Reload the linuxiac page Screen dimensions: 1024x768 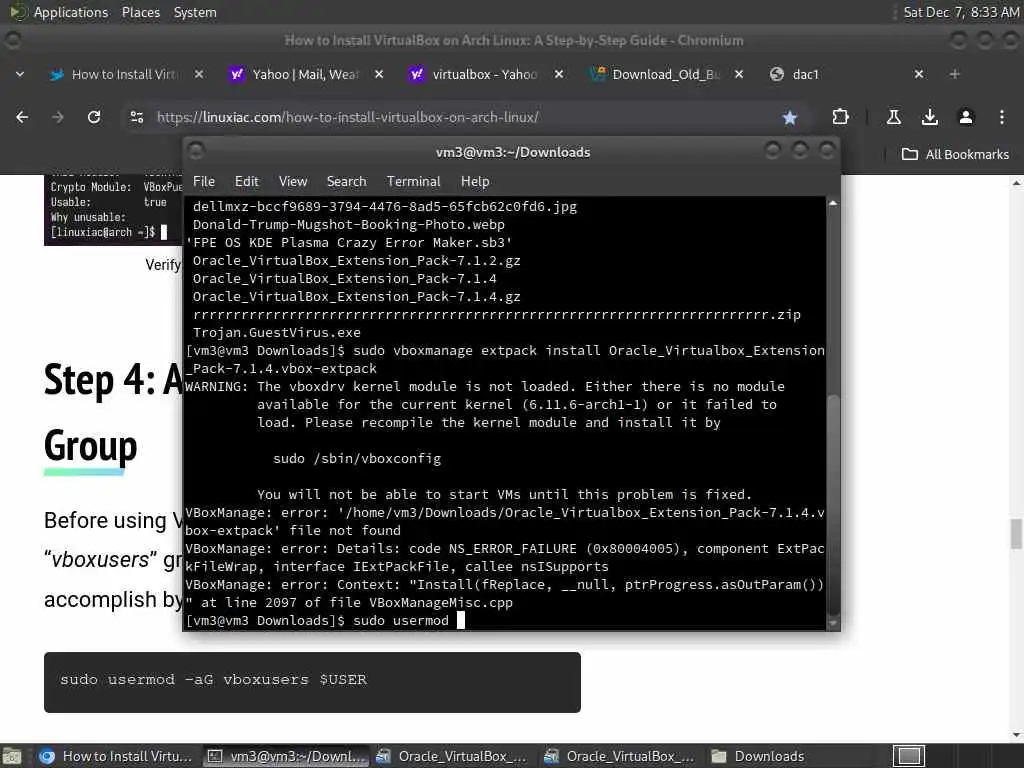[x=94, y=118]
